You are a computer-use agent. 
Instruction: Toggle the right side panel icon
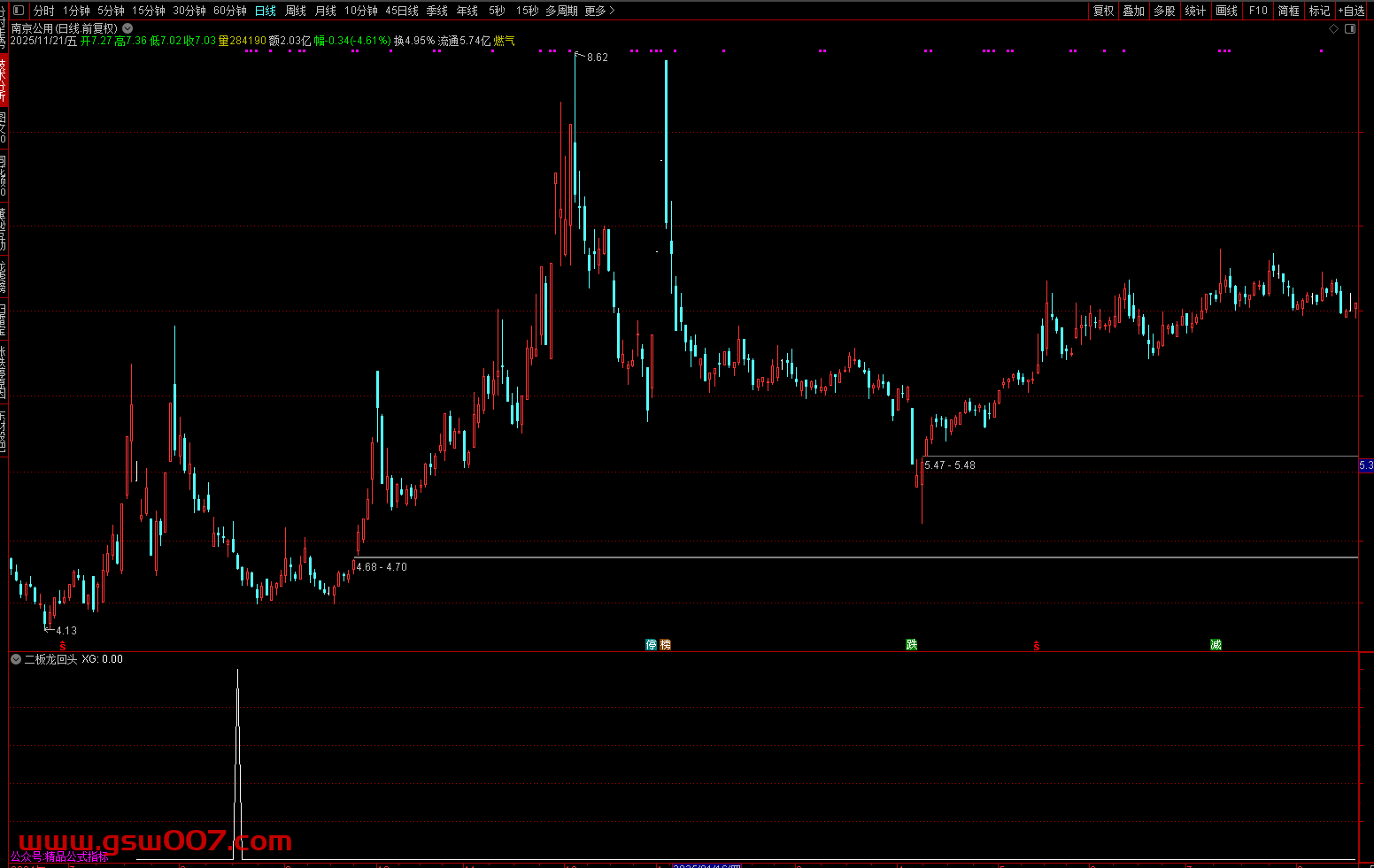tap(1350, 29)
